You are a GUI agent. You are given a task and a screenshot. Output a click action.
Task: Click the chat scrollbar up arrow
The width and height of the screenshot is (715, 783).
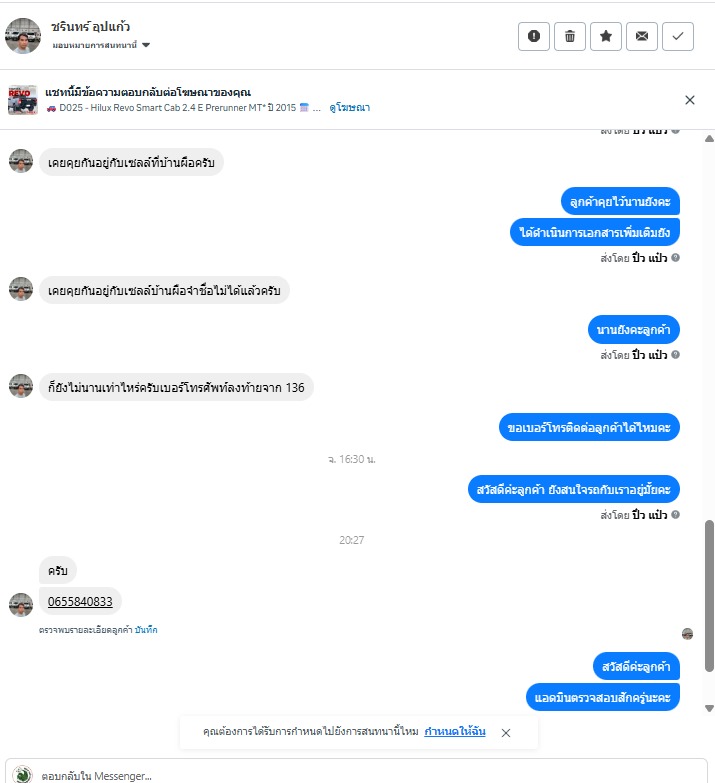tap(709, 138)
